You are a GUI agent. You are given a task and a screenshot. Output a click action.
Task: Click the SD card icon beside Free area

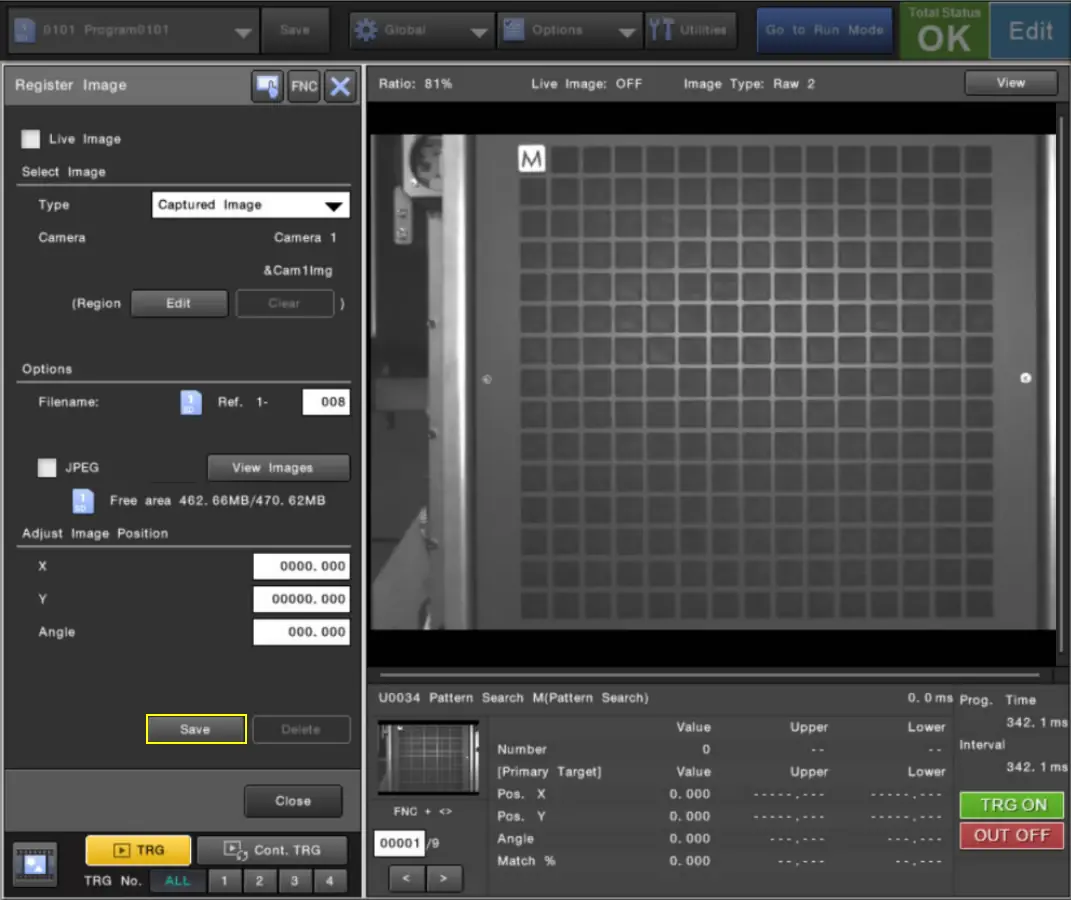point(84,500)
